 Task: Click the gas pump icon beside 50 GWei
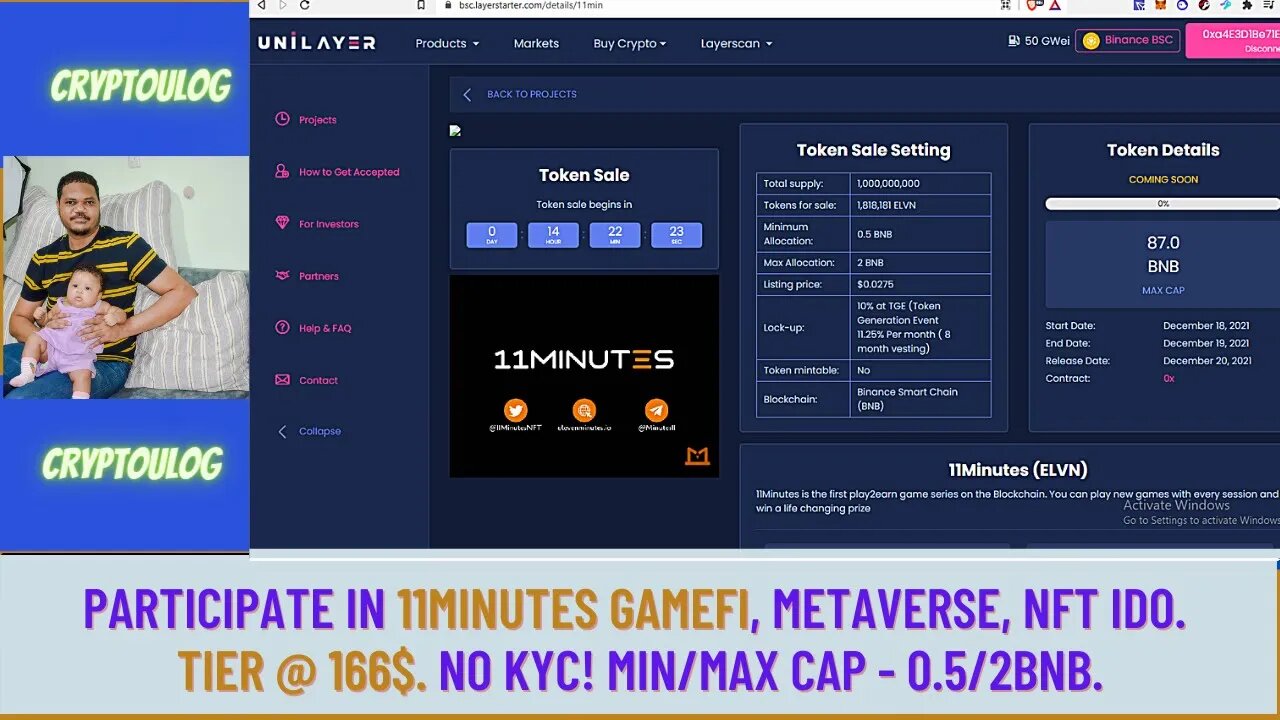tap(1014, 41)
